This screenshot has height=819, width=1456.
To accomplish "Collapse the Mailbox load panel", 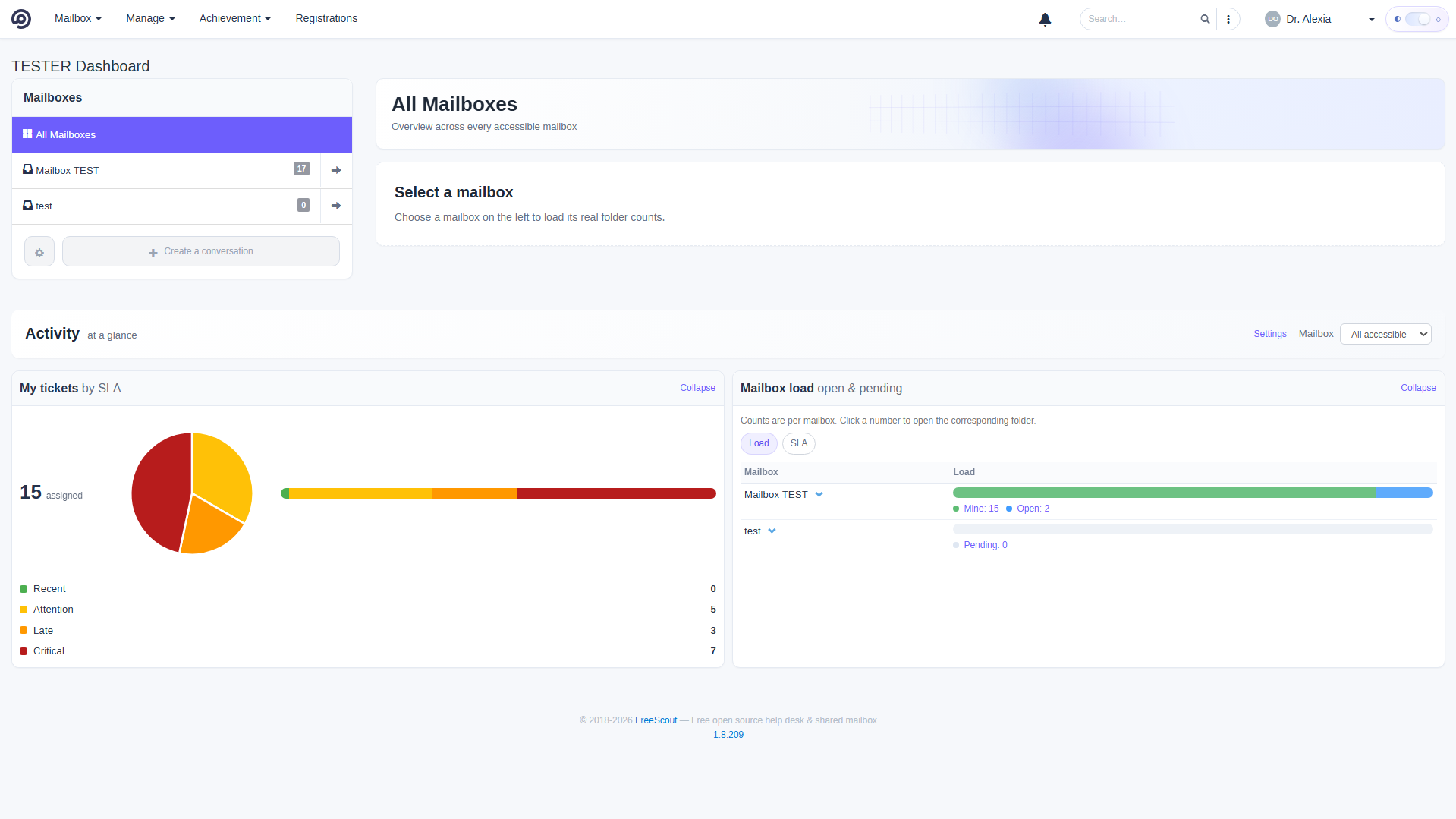I will click(x=1418, y=388).
